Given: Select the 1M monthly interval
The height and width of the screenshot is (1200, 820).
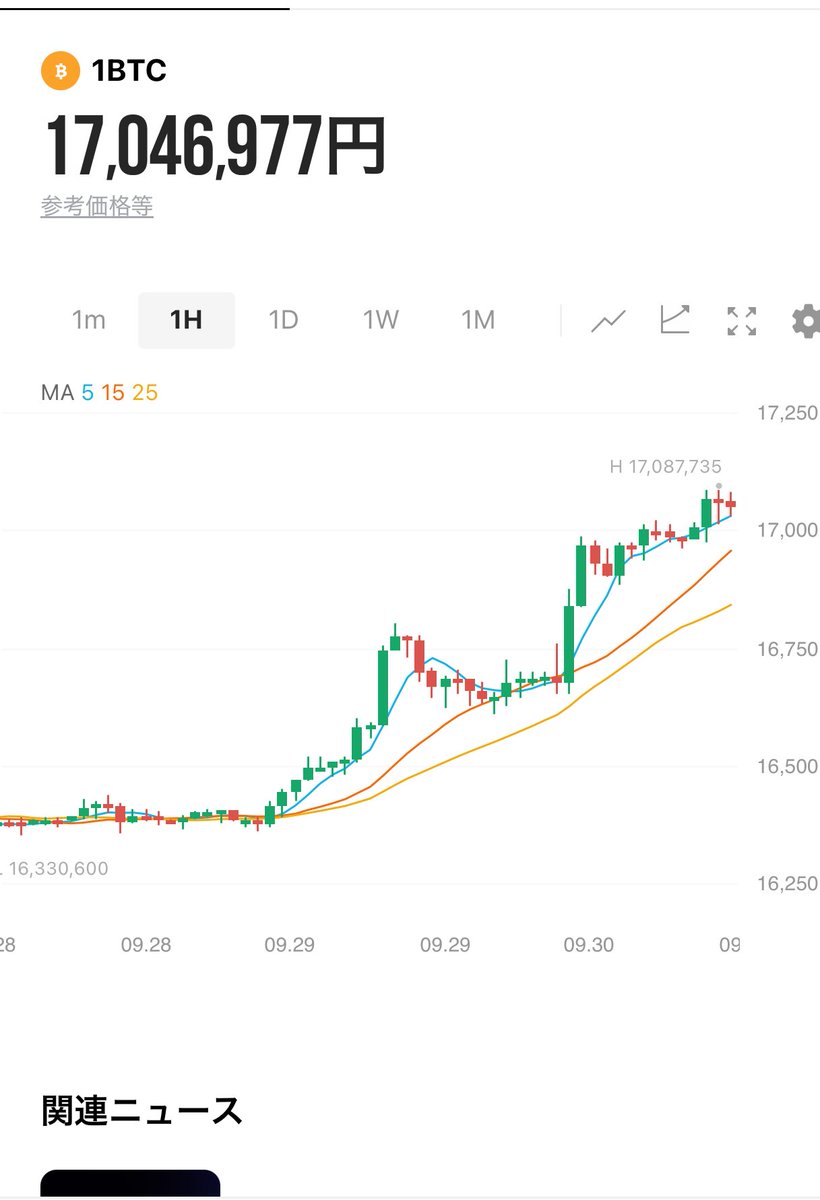Looking at the screenshot, I should (477, 318).
